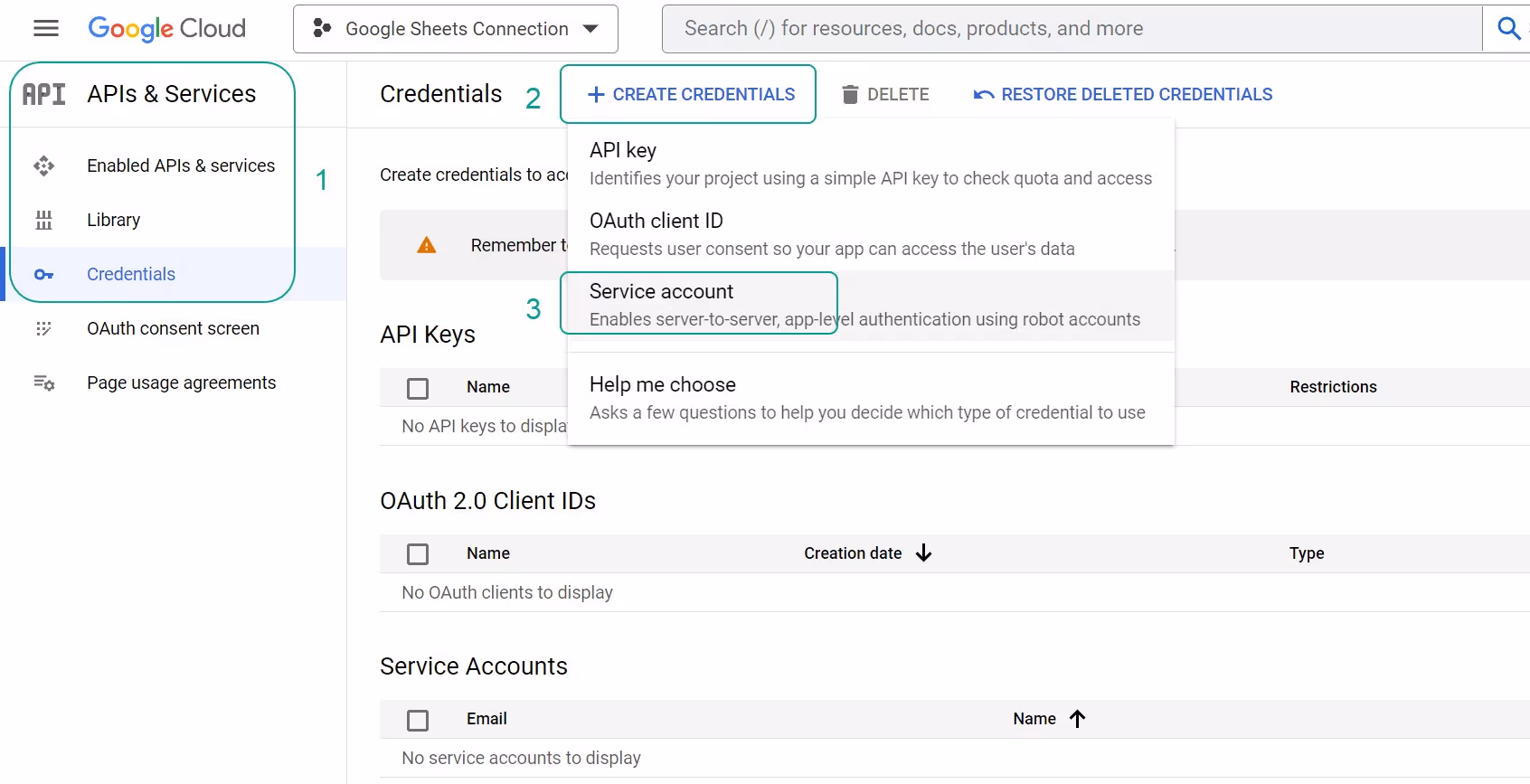Check the API Keys select-all checkbox
The height and width of the screenshot is (784, 1530).
[418, 389]
